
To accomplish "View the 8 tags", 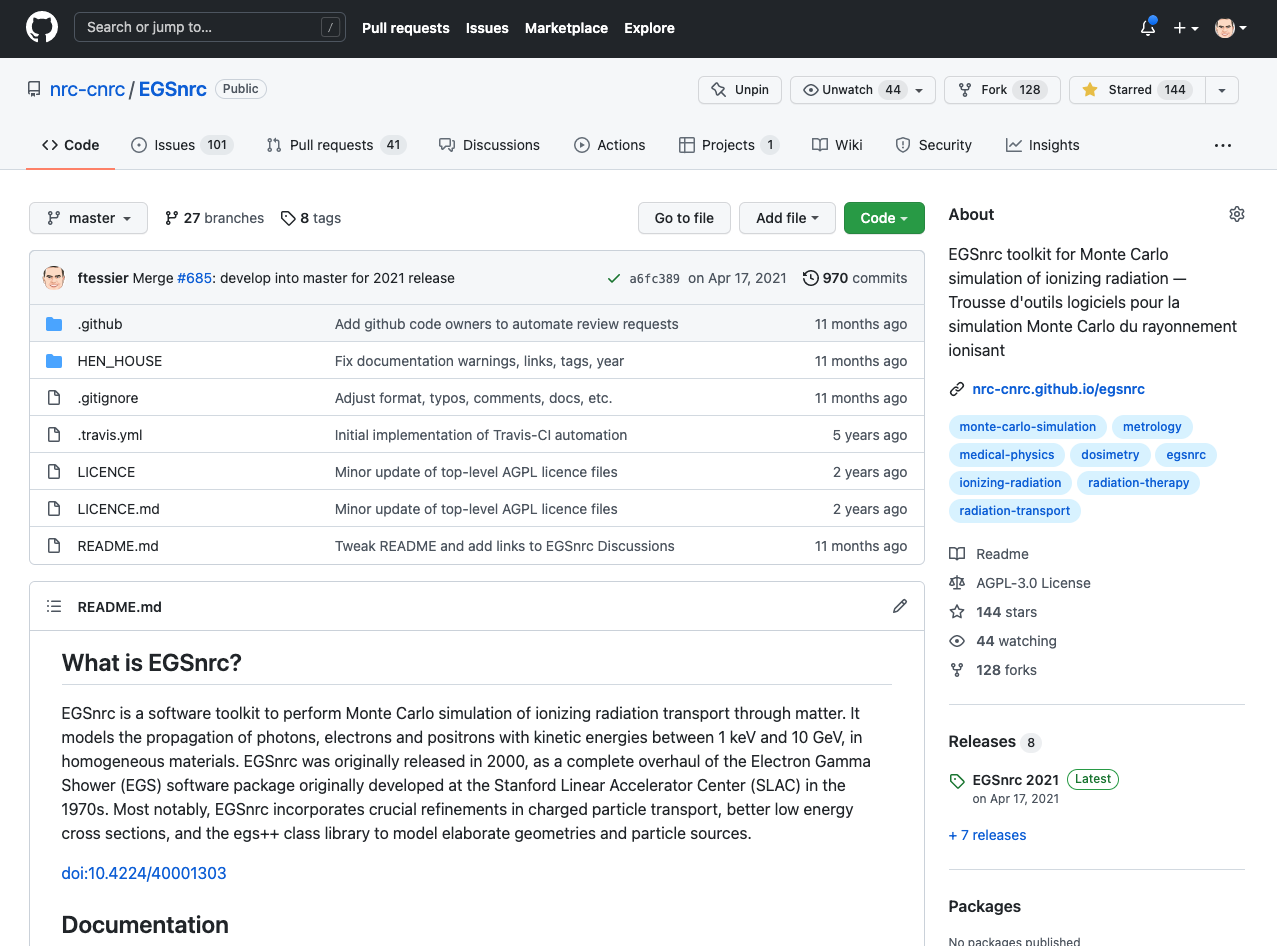I will pos(311,218).
